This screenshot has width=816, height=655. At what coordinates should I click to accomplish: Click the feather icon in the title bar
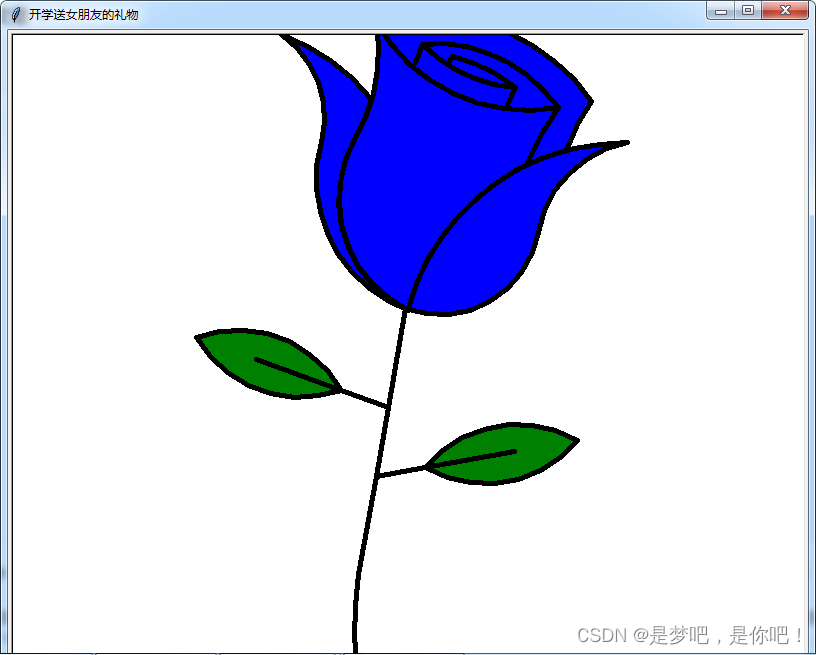pos(16,14)
